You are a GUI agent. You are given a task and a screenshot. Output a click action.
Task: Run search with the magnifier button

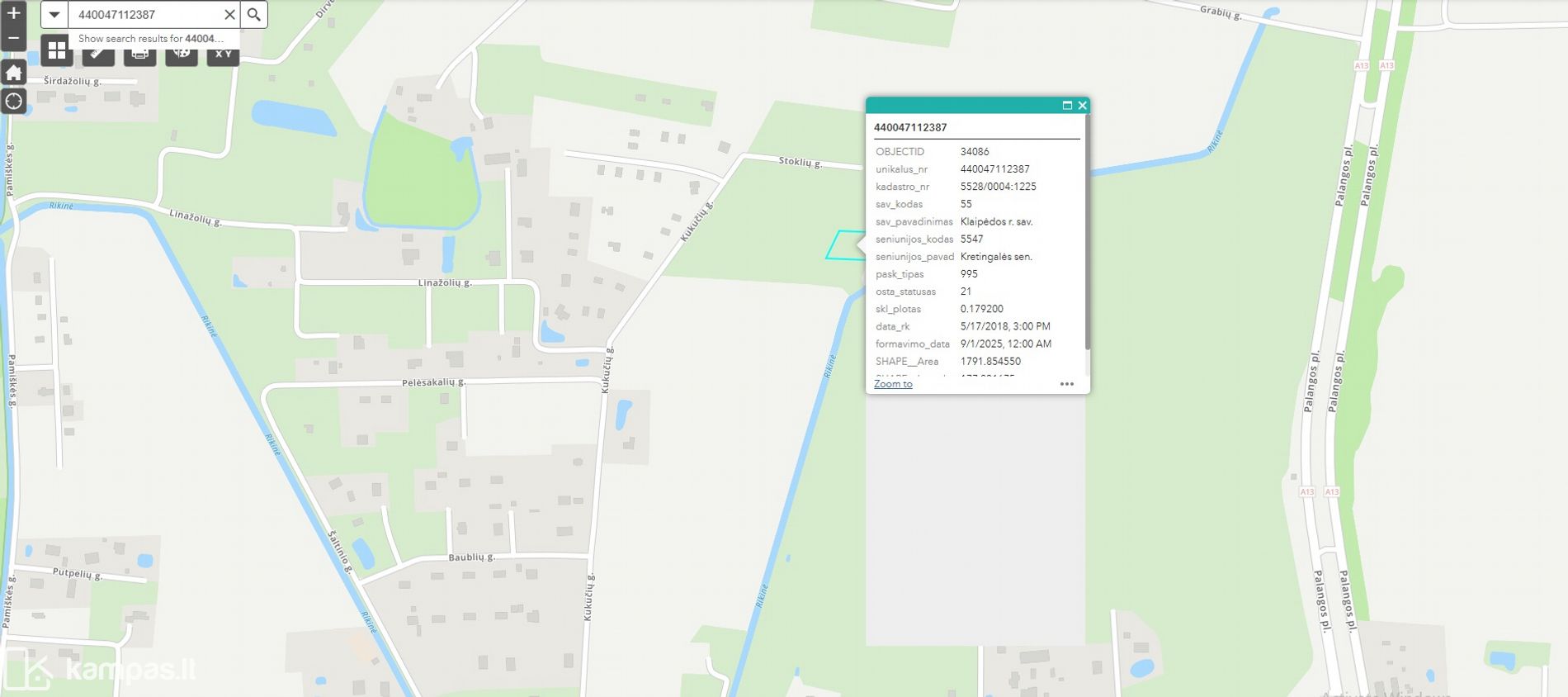click(x=254, y=15)
